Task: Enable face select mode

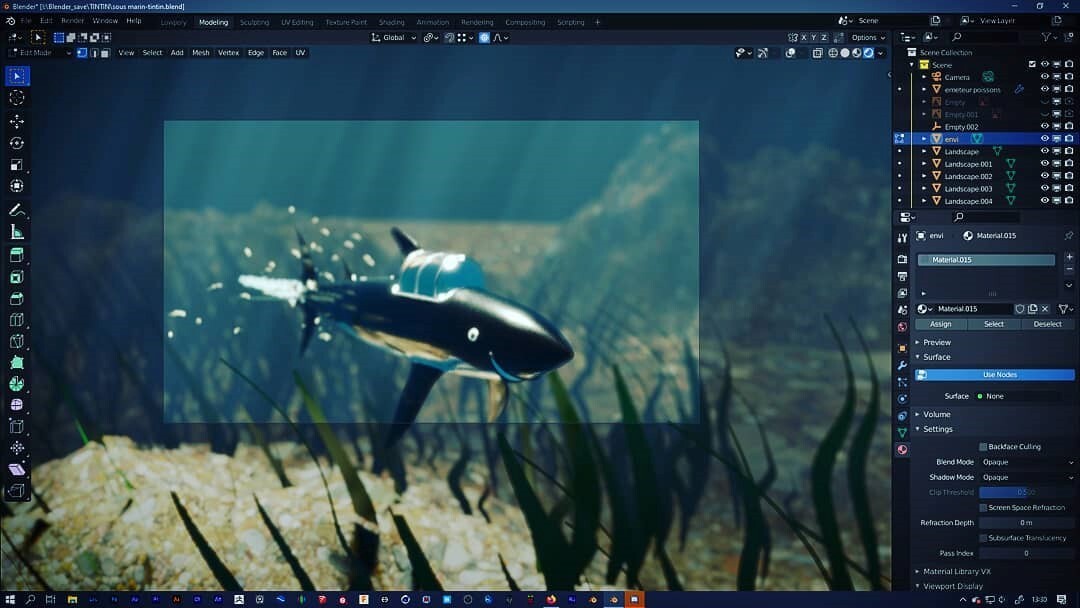Action: (x=105, y=53)
